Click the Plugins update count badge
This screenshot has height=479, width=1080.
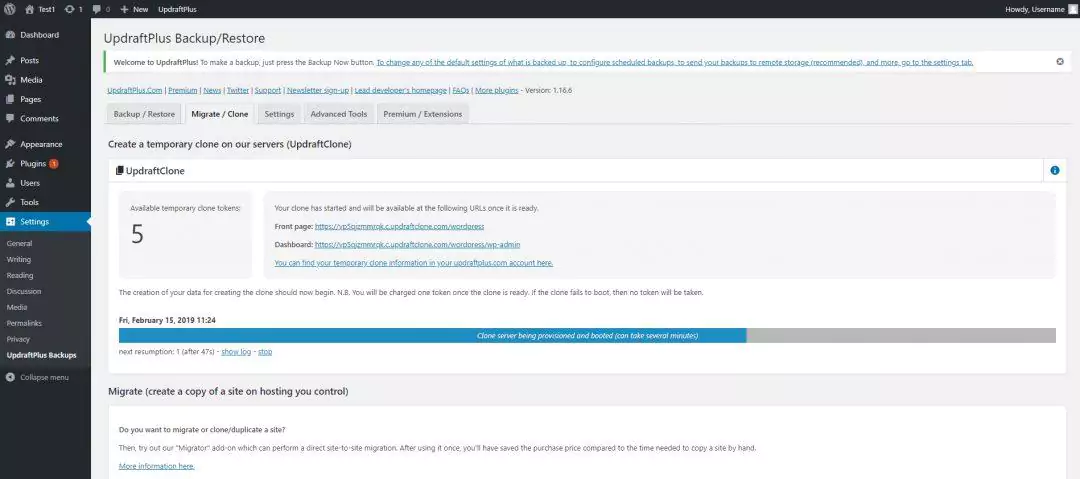point(54,164)
